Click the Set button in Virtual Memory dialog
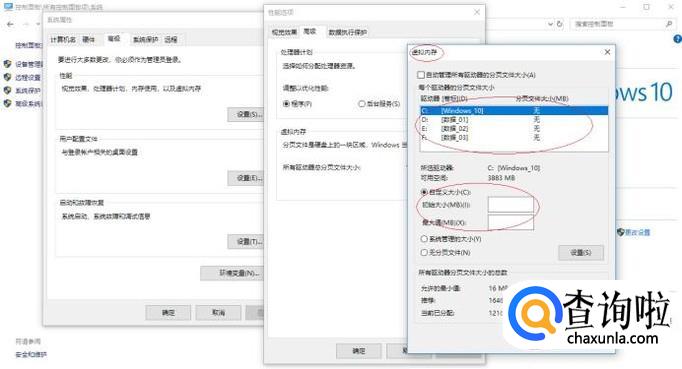682x369 pixels. coord(581,252)
